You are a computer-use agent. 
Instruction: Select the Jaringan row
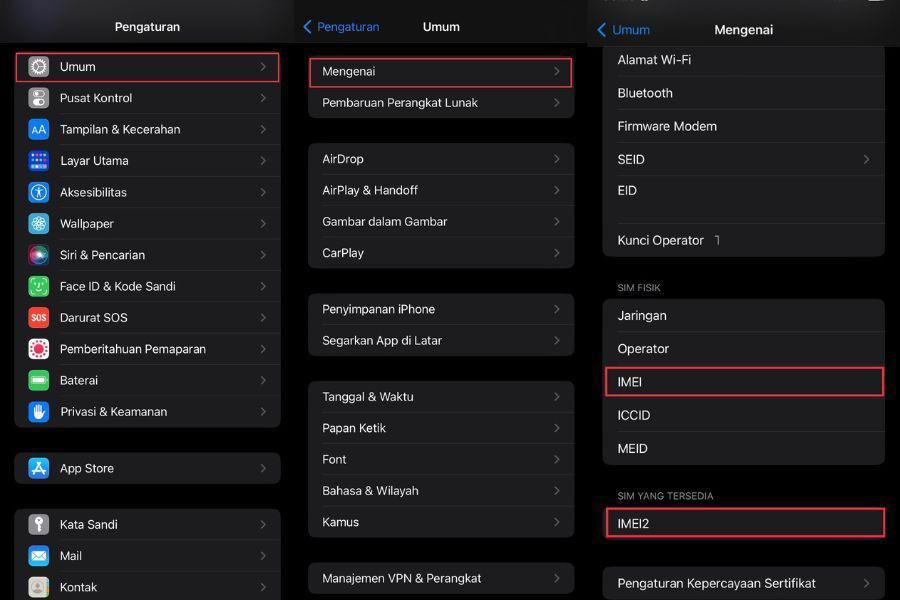[x=743, y=315]
